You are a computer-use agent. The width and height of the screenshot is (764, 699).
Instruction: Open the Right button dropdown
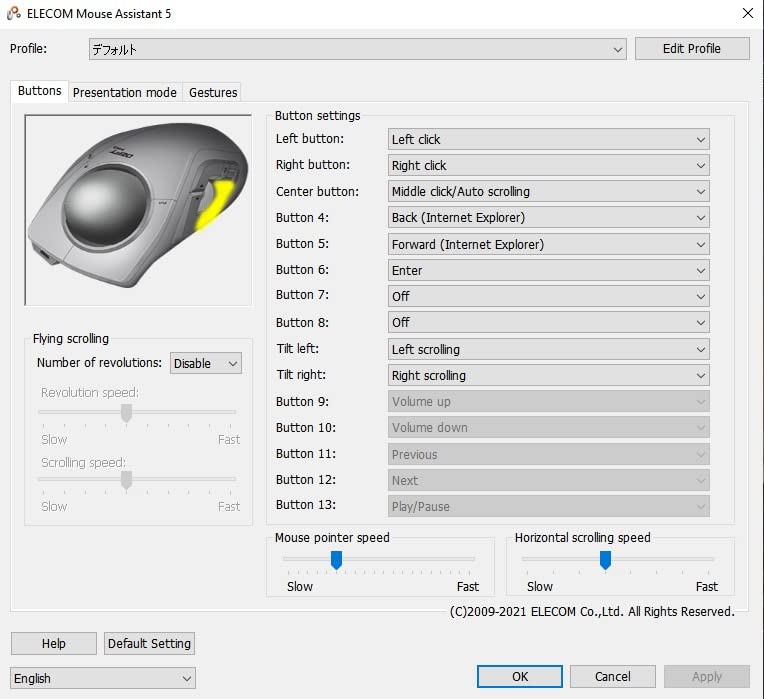[549, 166]
